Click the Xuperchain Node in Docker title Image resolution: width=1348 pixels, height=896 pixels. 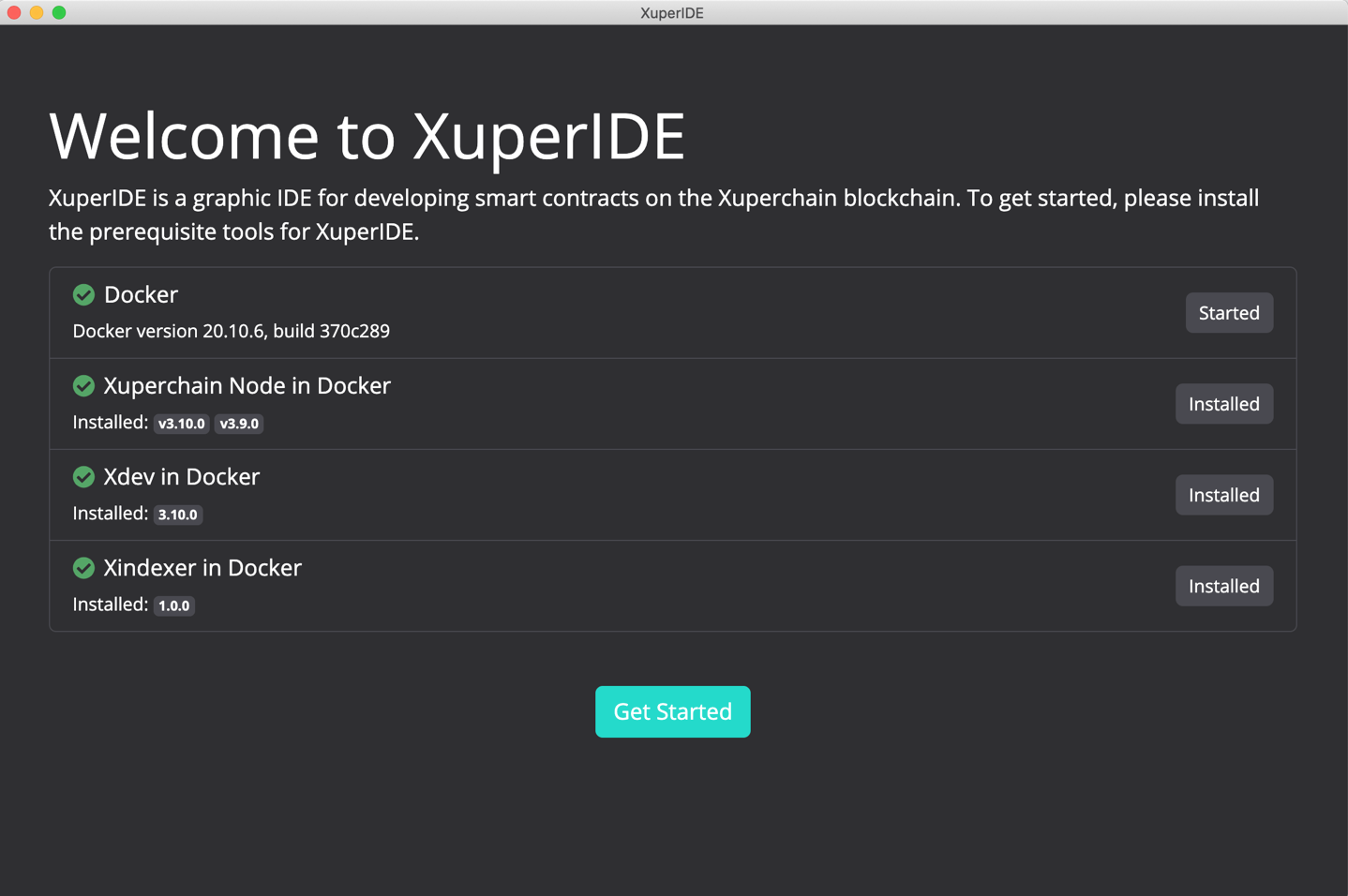pos(247,385)
